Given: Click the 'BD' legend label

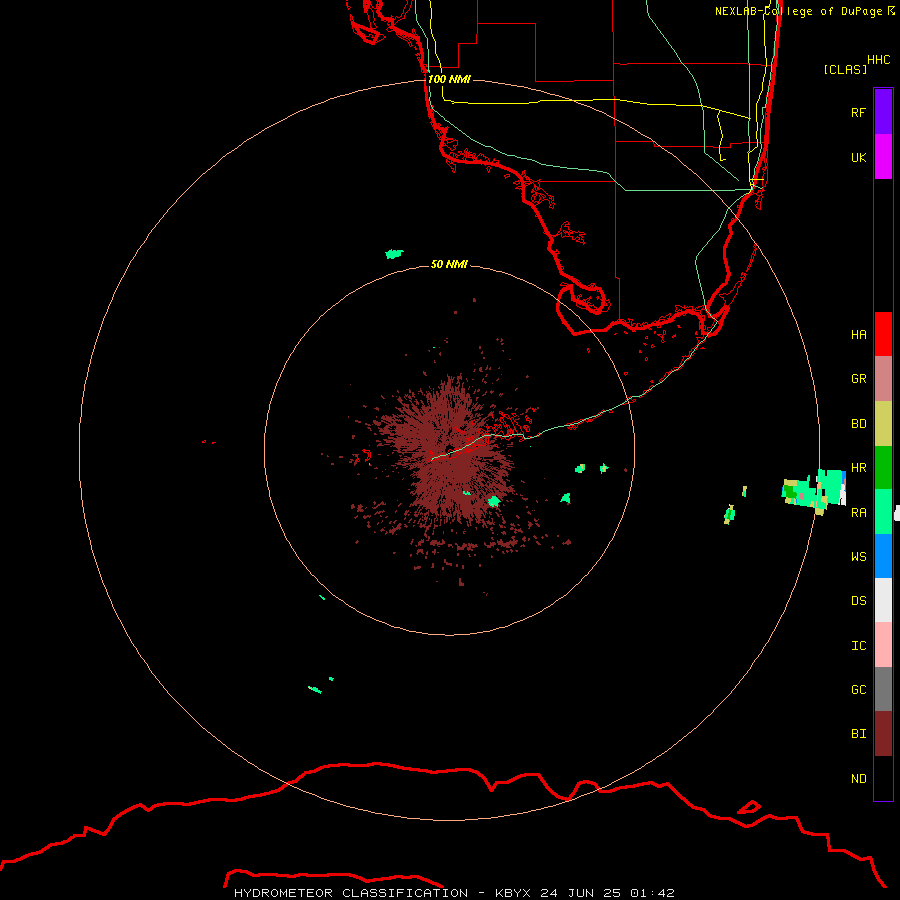Looking at the screenshot, I should (x=859, y=424).
